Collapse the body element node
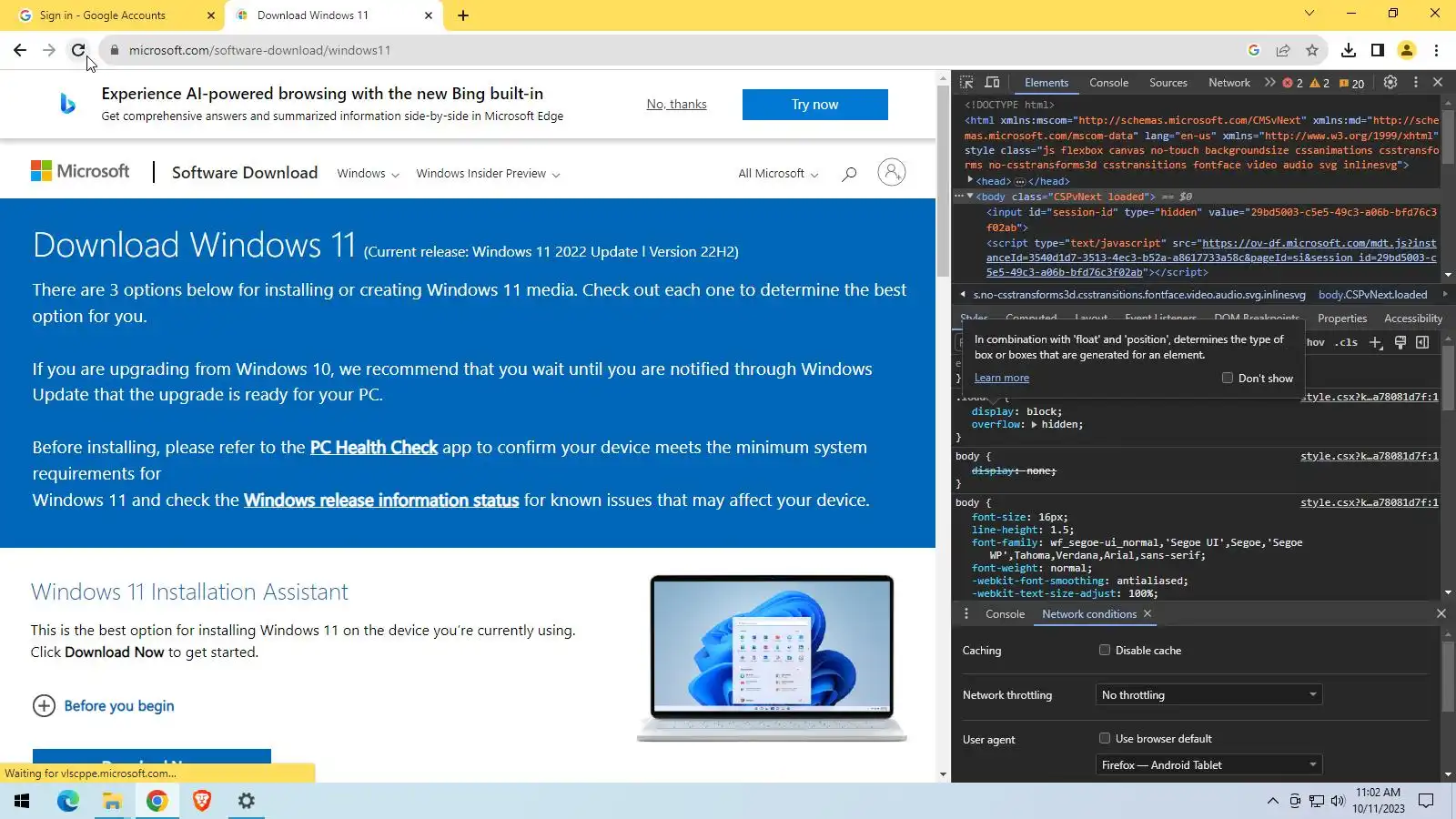This screenshot has width=1456, height=819. tap(970, 196)
